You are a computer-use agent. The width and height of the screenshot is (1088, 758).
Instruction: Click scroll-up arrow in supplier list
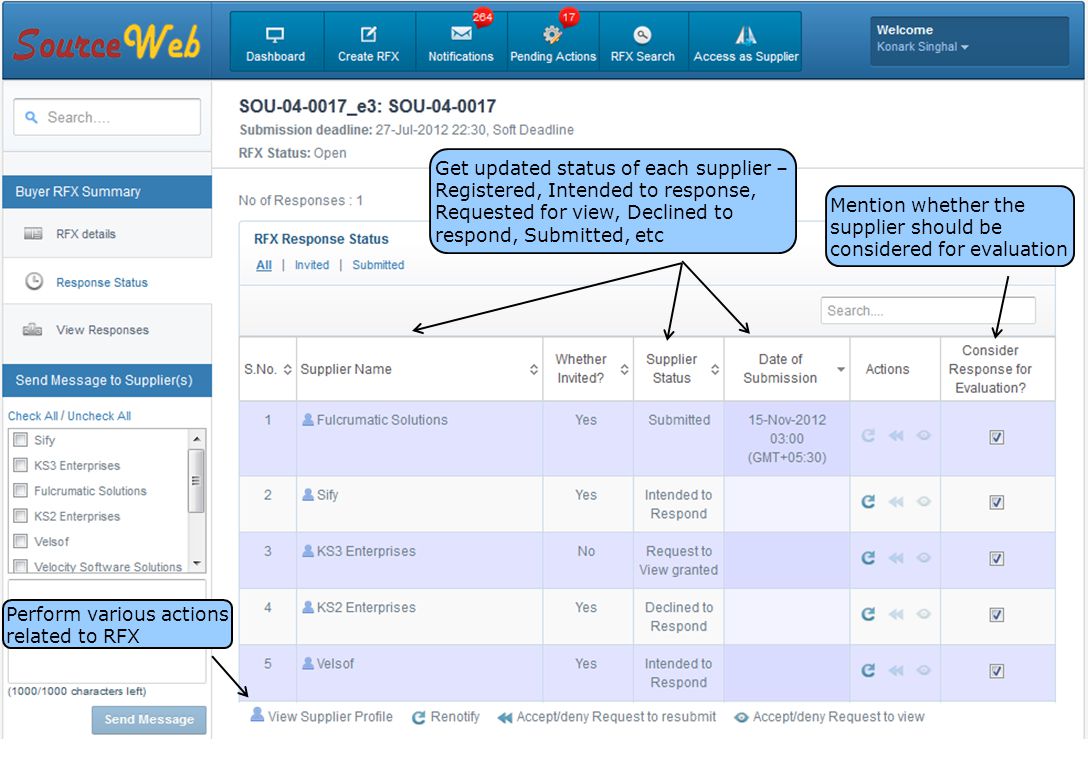[196, 439]
